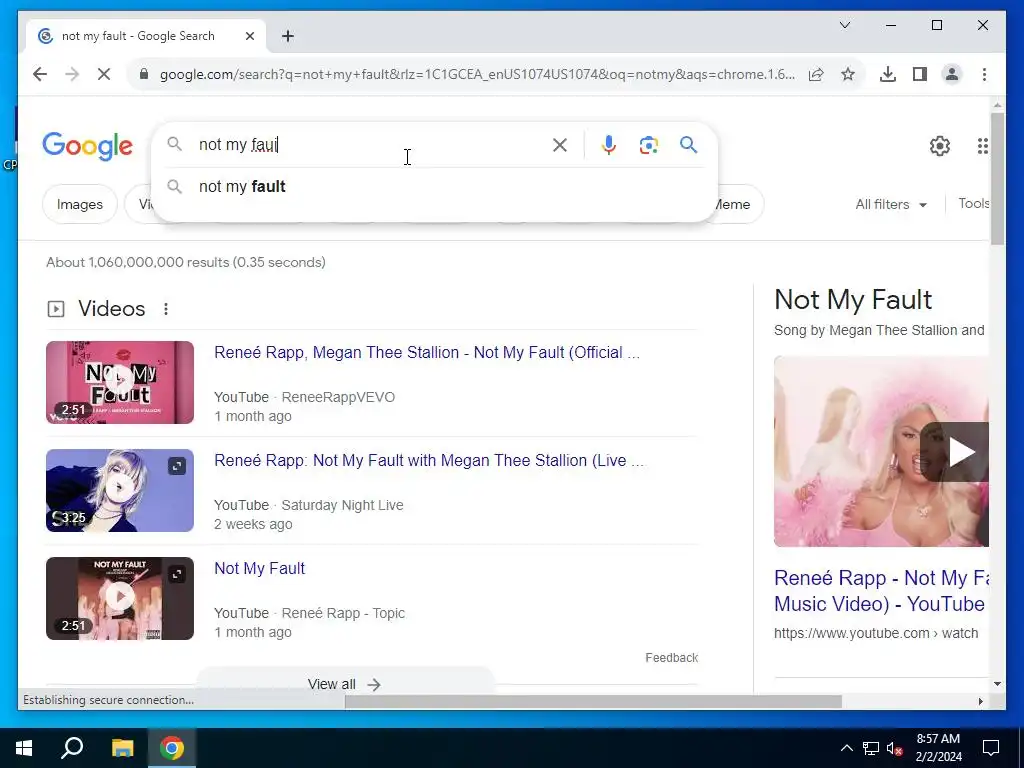Image resolution: width=1024 pixels, height=768 pixels.
Task: Open the Chrome profile avatar
Action: click(952, 74)
